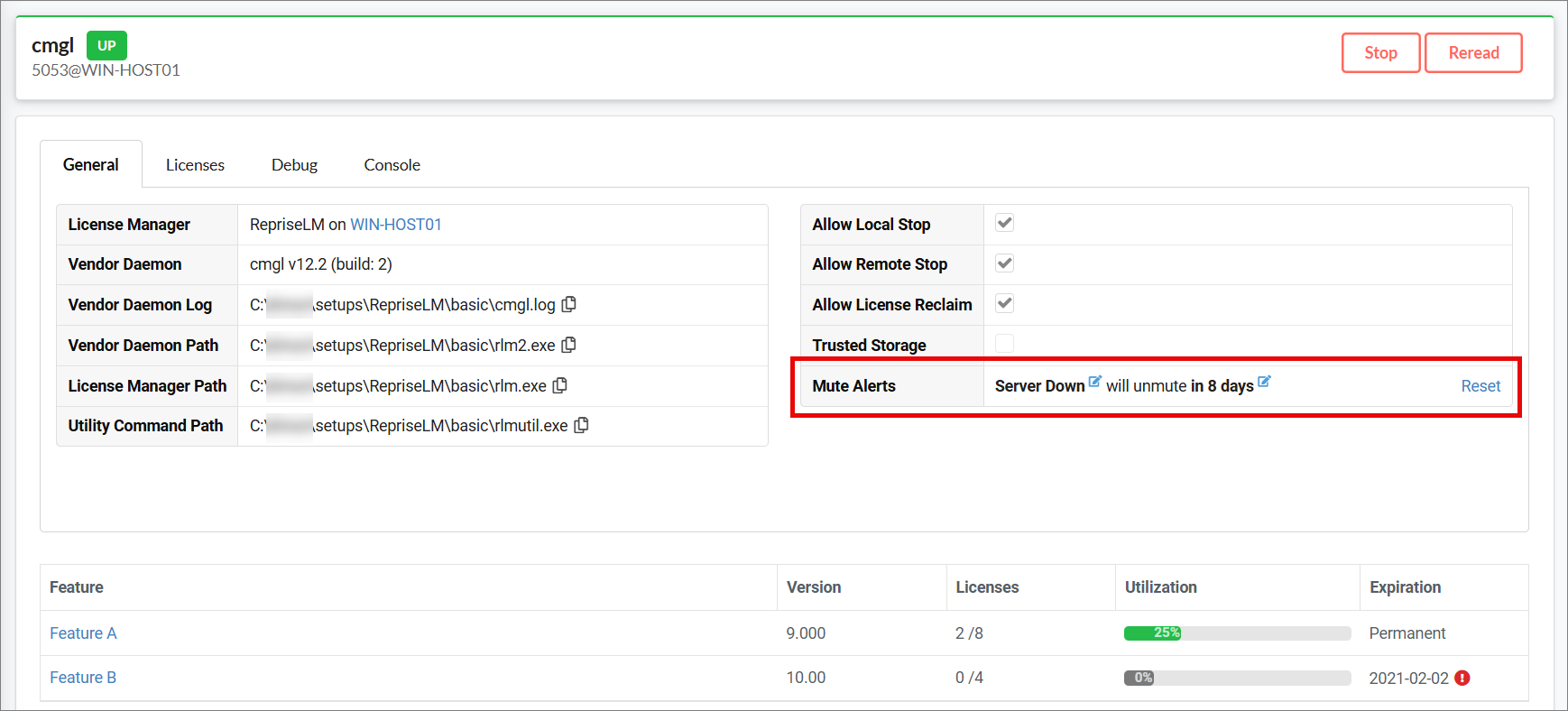Image resolution: width=1568 pixels, height=711 pixels.
Task: Switch to the General tab
Action: [x=91, y=164]
